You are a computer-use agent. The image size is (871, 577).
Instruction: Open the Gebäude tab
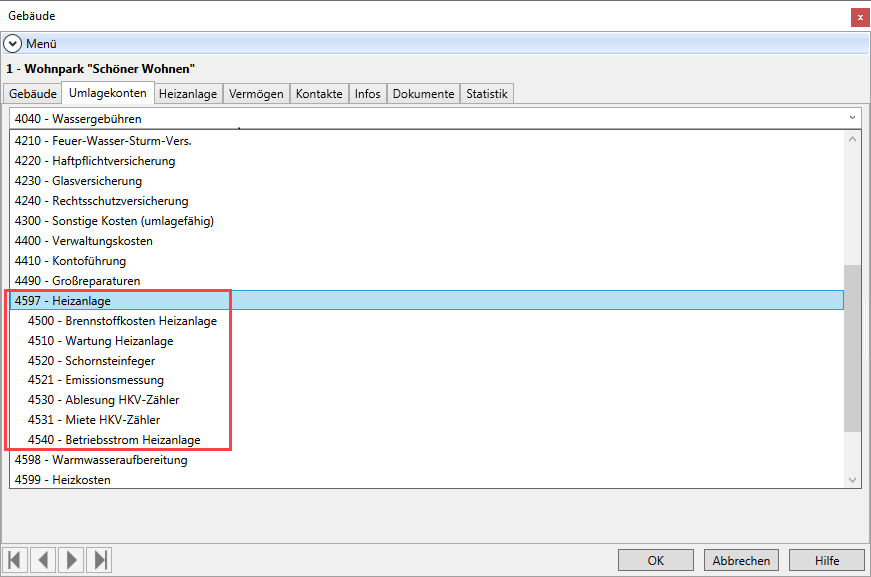point(32,94)
